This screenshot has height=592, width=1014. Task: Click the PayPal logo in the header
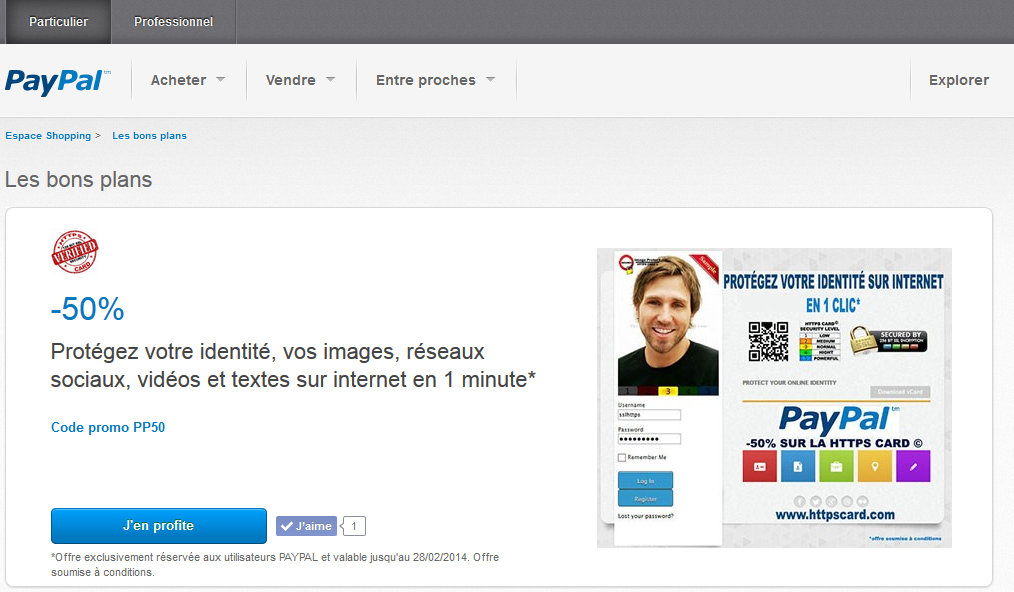coord(58,81)
